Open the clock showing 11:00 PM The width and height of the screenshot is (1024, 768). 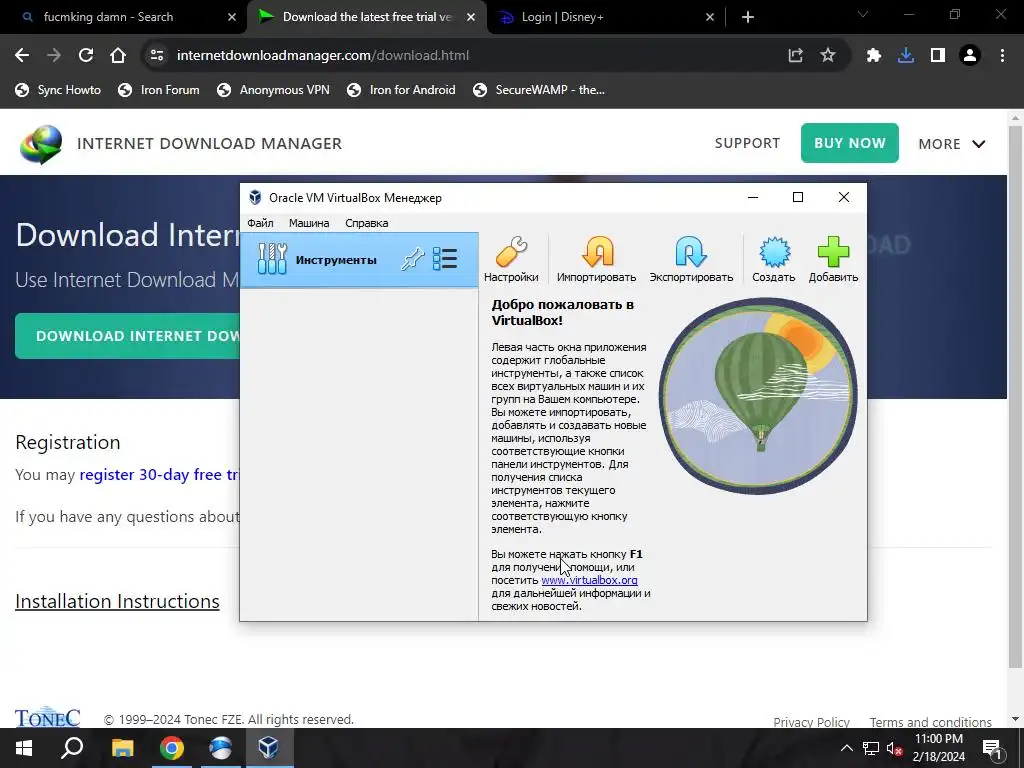[938, 748]
